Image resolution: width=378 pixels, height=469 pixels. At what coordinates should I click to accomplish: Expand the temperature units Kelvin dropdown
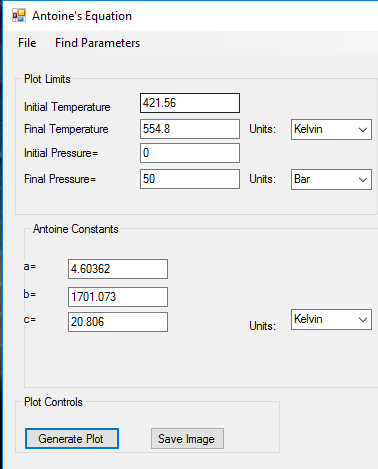331,129
